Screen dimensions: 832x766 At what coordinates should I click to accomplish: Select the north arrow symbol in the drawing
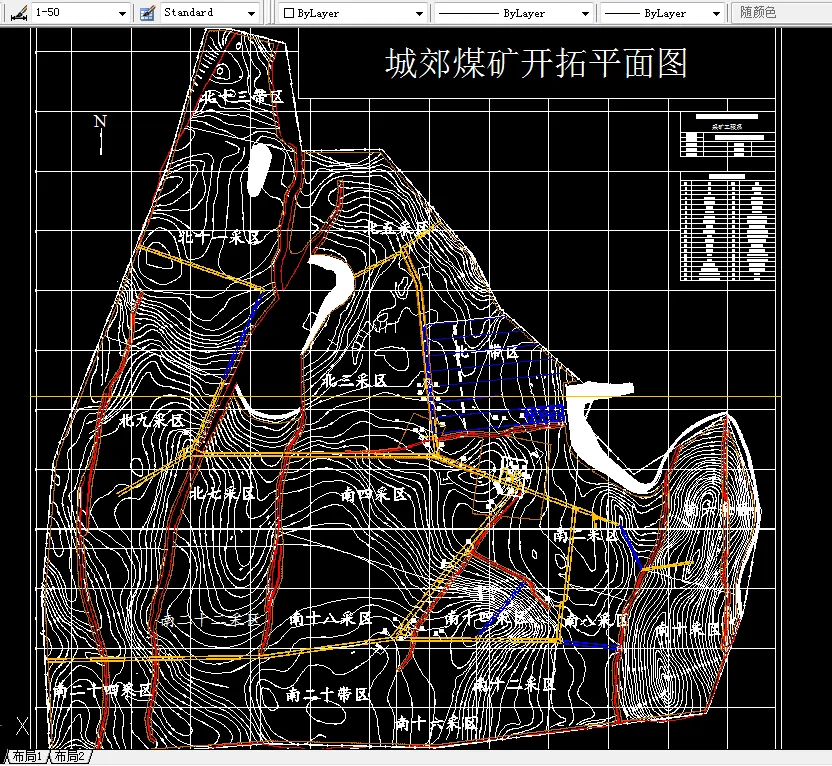coord(98,130)
